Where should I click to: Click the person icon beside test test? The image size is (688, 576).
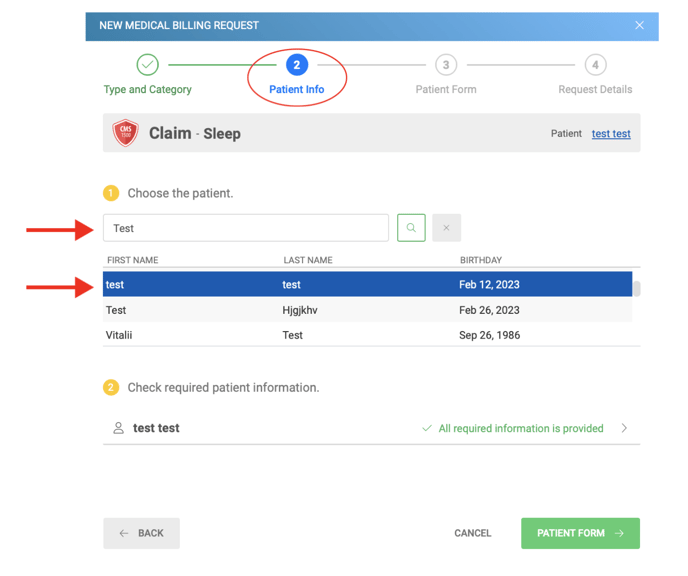[118, 428]
